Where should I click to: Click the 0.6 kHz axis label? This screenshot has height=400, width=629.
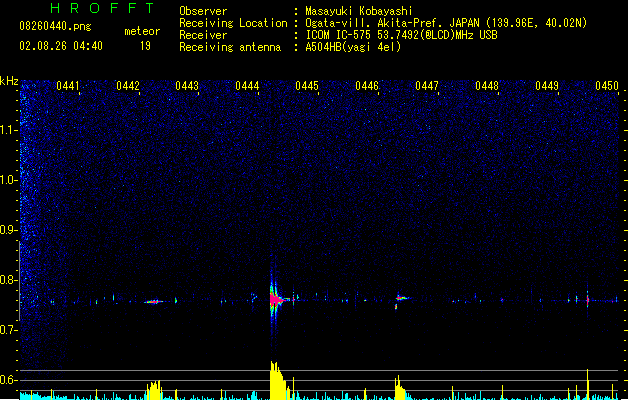(x=8, y=380)
